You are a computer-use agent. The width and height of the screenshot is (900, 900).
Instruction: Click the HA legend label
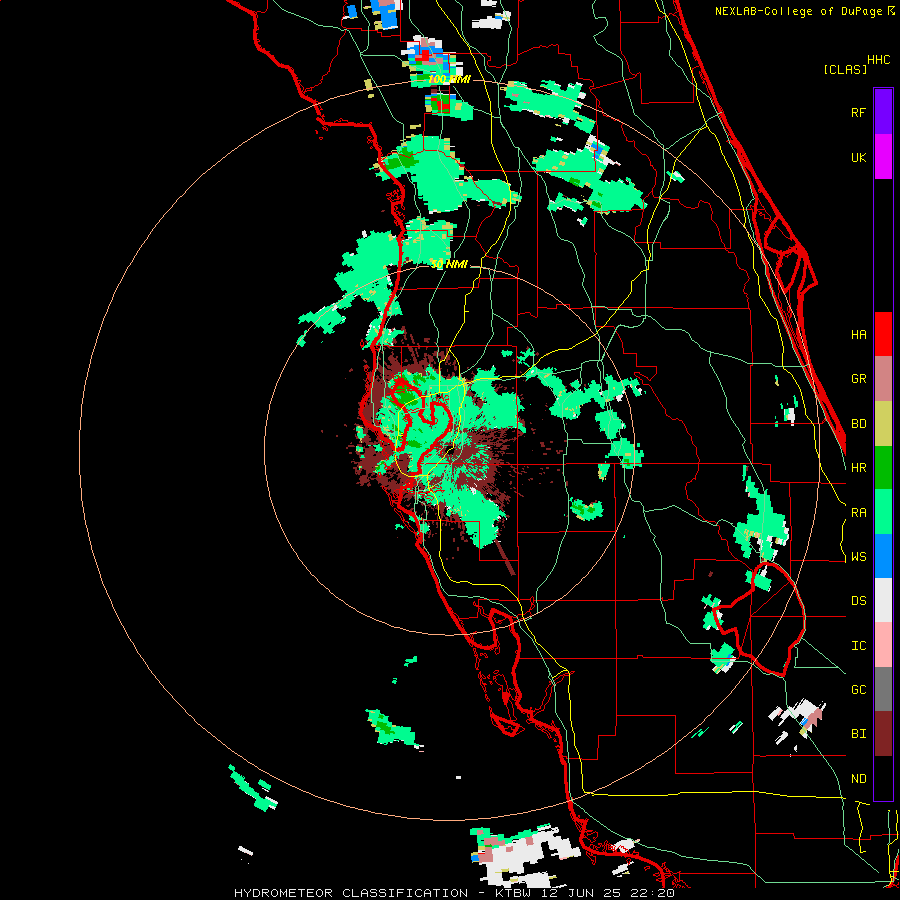point(859,335)
